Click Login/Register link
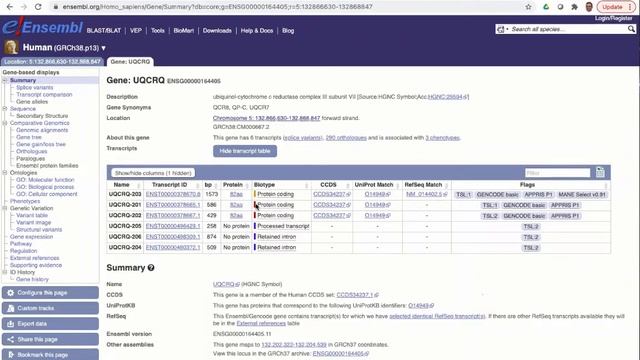Screen dimensions: 640x360 tap(613, 18)
